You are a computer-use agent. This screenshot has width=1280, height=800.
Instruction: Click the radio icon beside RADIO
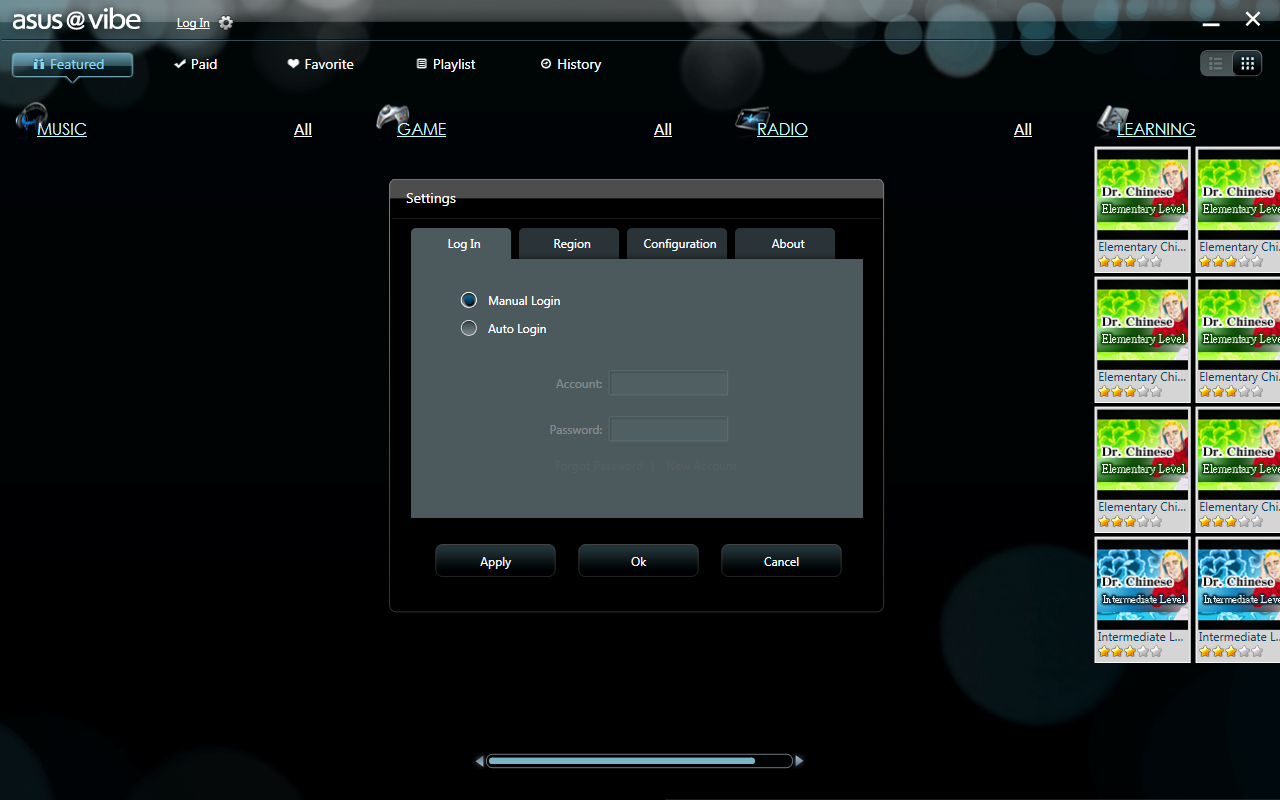click(x=752, y=118)
